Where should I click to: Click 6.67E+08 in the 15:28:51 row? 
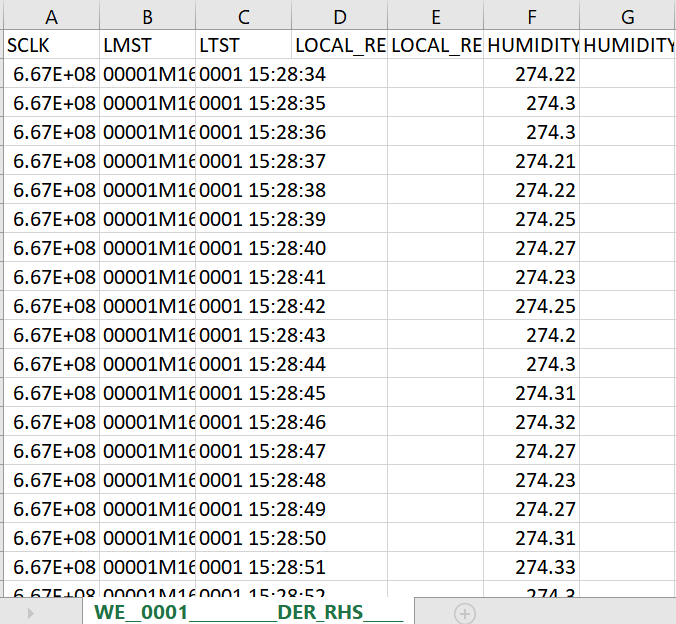point(52,567)
